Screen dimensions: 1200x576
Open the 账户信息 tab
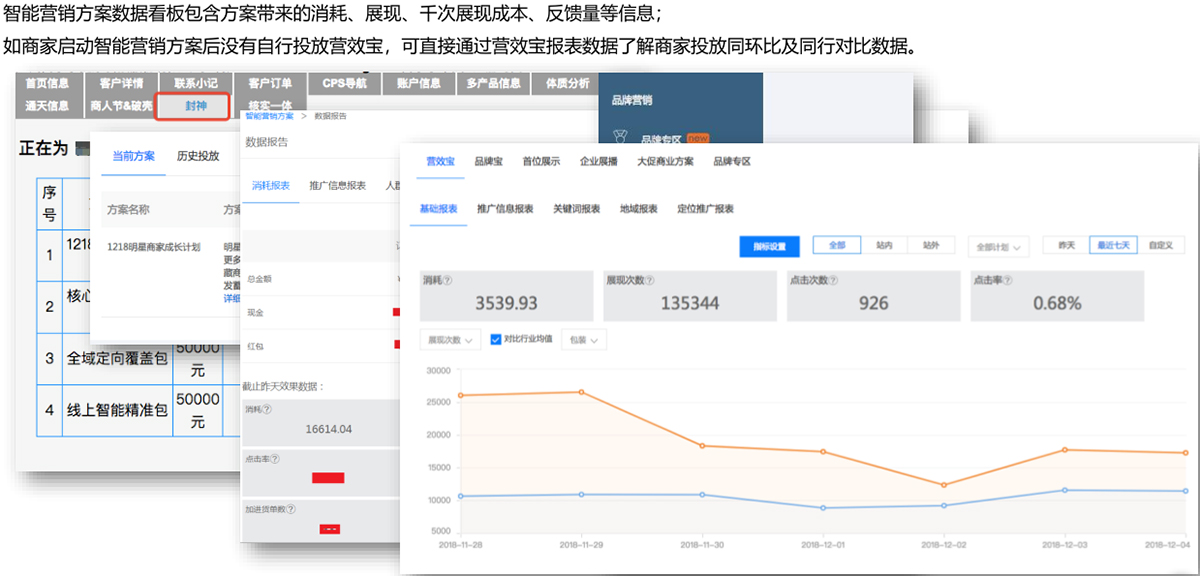tap(418, 83)
